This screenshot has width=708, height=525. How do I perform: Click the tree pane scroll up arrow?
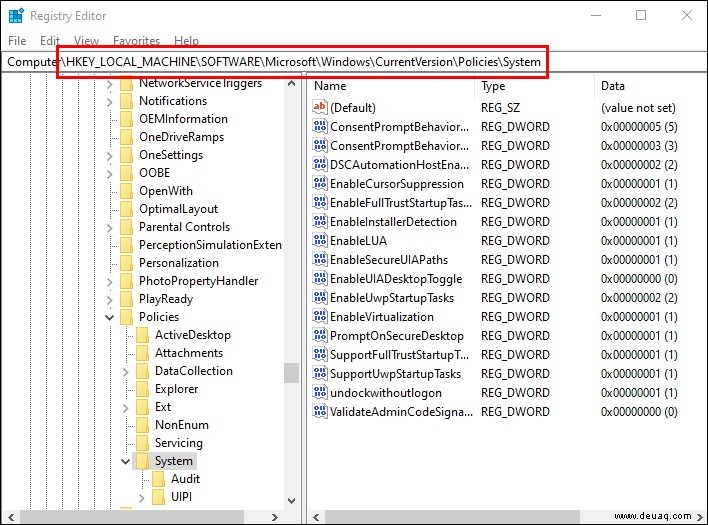tap(292, 84)
